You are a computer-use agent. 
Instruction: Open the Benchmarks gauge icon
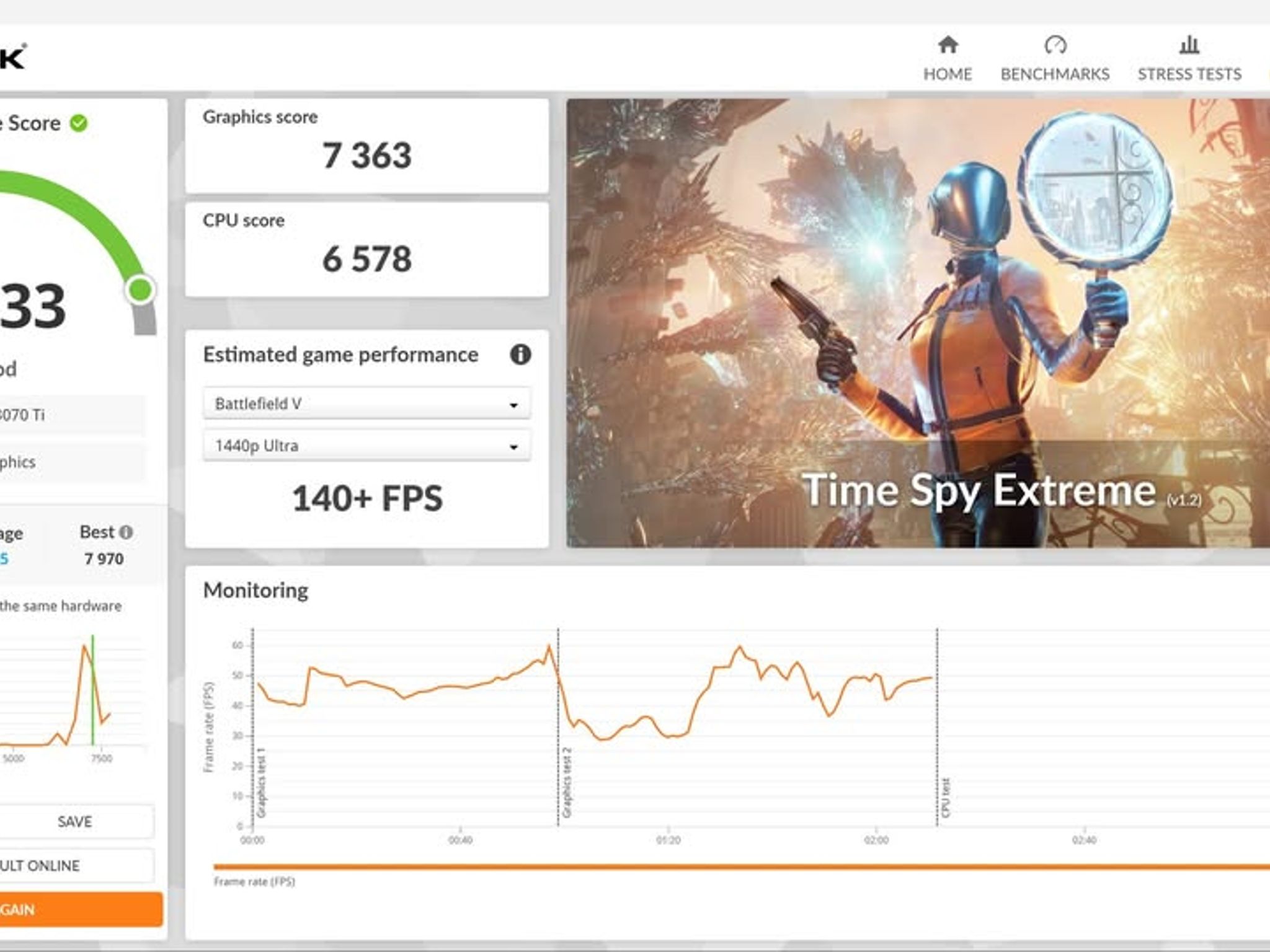[1055, 45]
